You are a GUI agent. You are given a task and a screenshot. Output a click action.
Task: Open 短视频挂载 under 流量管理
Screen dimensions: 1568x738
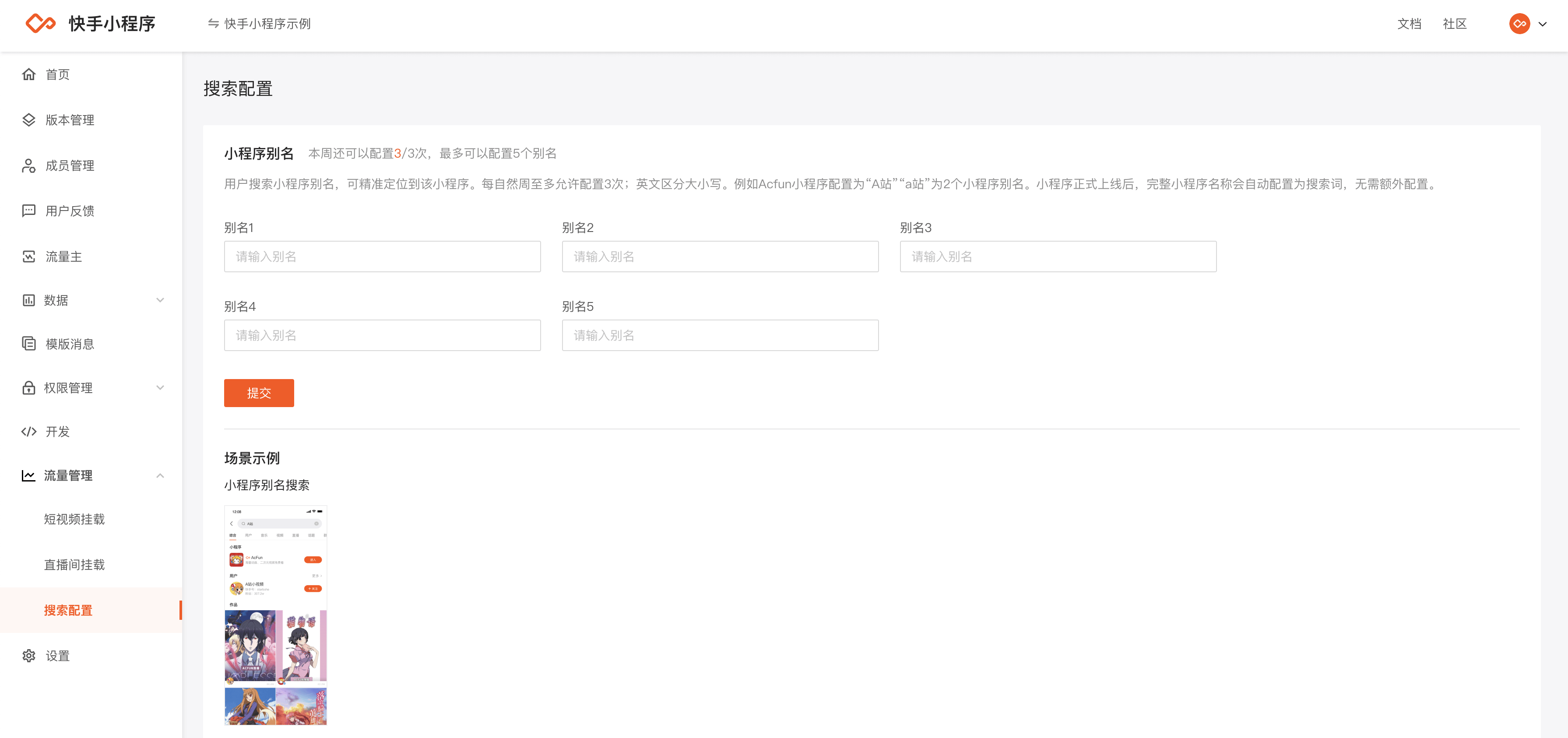(x=74, y=520)
